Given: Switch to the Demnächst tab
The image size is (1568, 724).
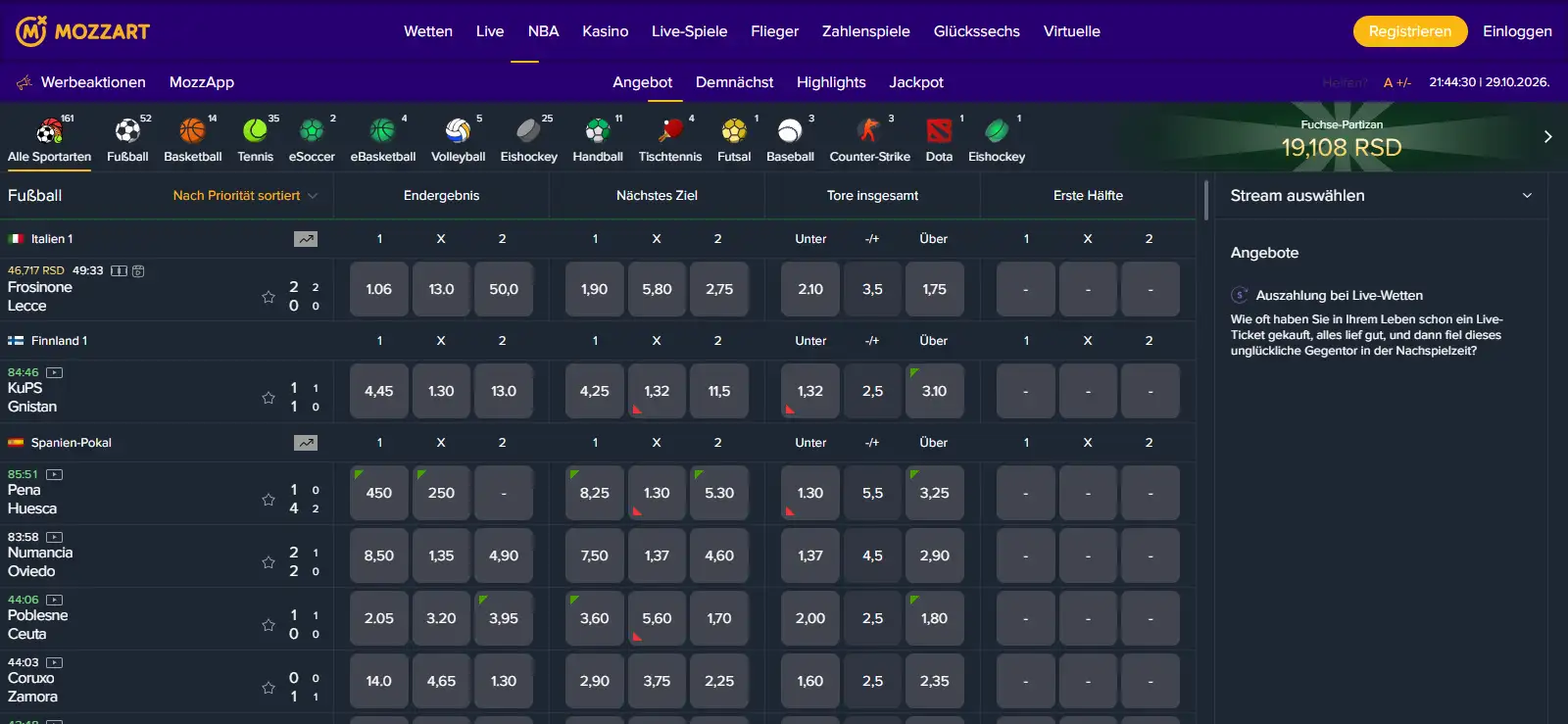Looking at the screenshot, I should coord(734,82).
